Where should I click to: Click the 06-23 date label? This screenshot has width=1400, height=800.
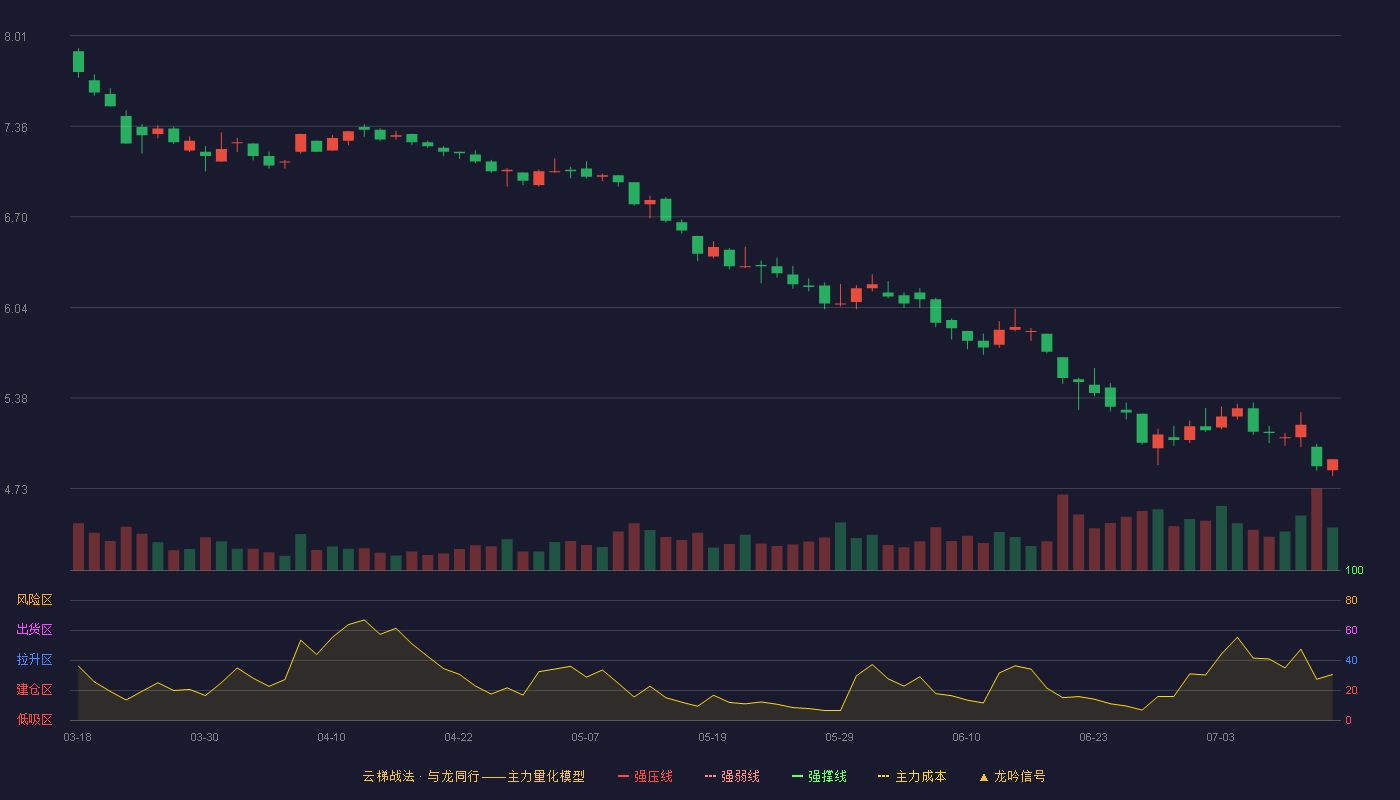[x=1093, y=737]
